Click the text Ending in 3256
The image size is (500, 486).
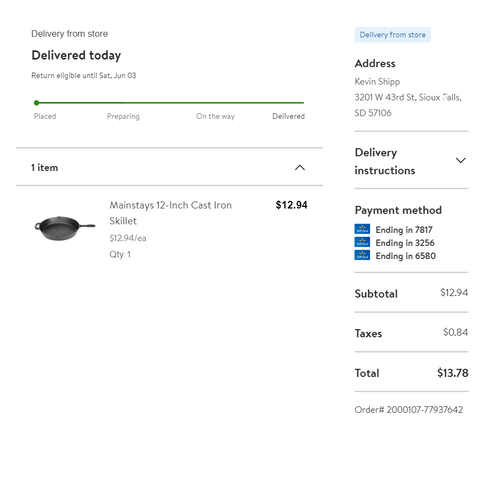coord(405,243)
